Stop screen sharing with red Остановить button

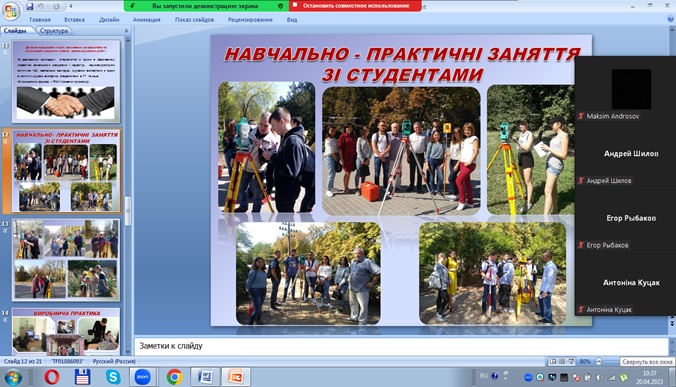click(356, 6)
